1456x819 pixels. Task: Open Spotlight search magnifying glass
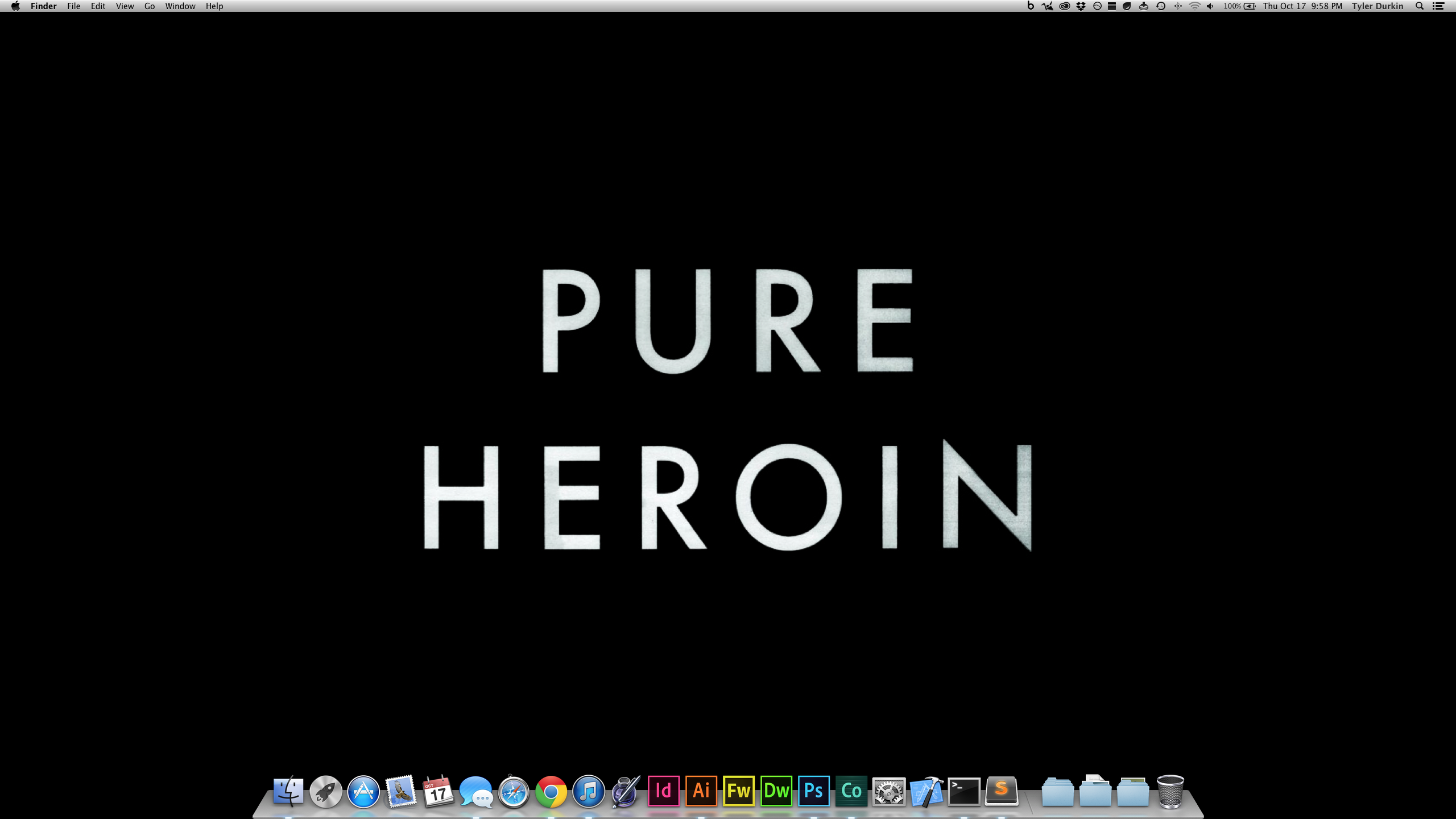(1420, 6)
